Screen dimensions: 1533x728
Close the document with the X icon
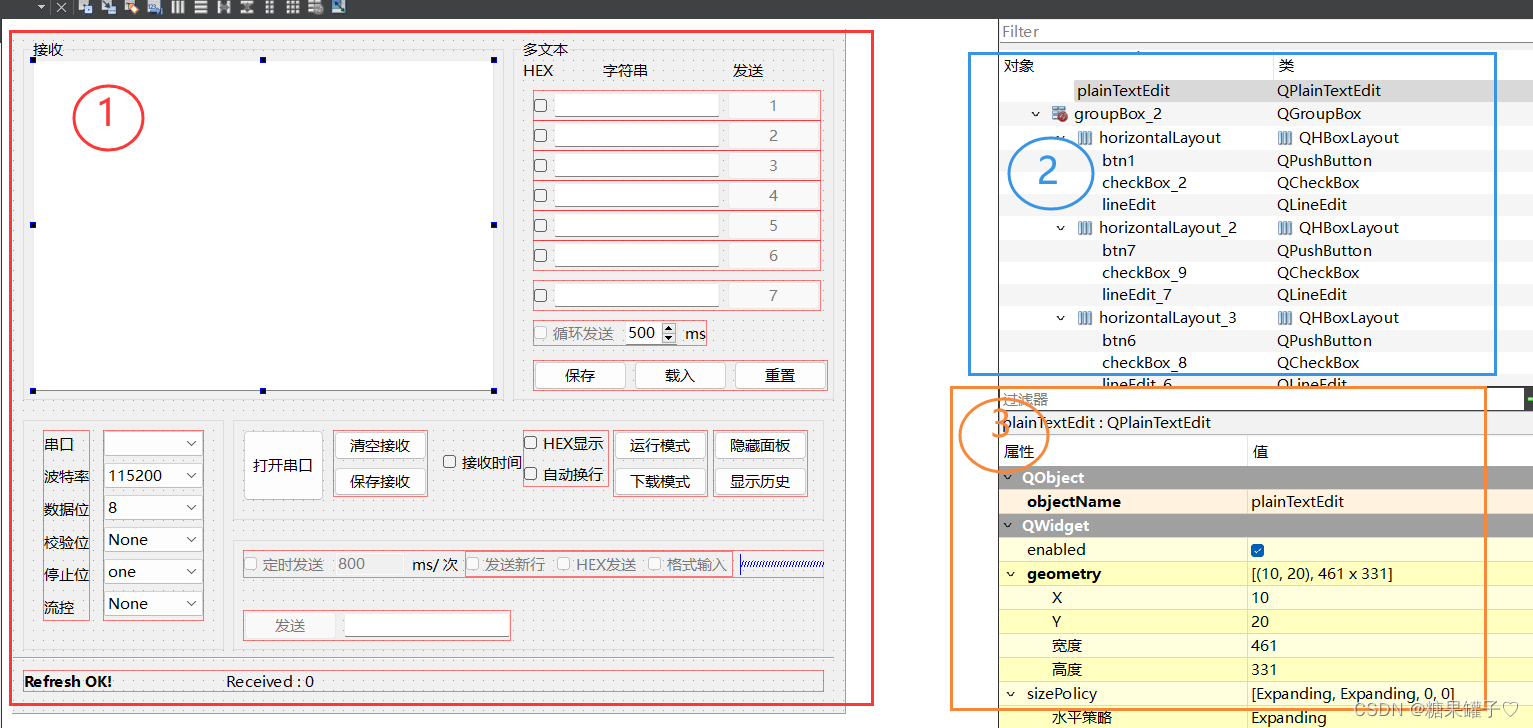[x=61, y=7]
